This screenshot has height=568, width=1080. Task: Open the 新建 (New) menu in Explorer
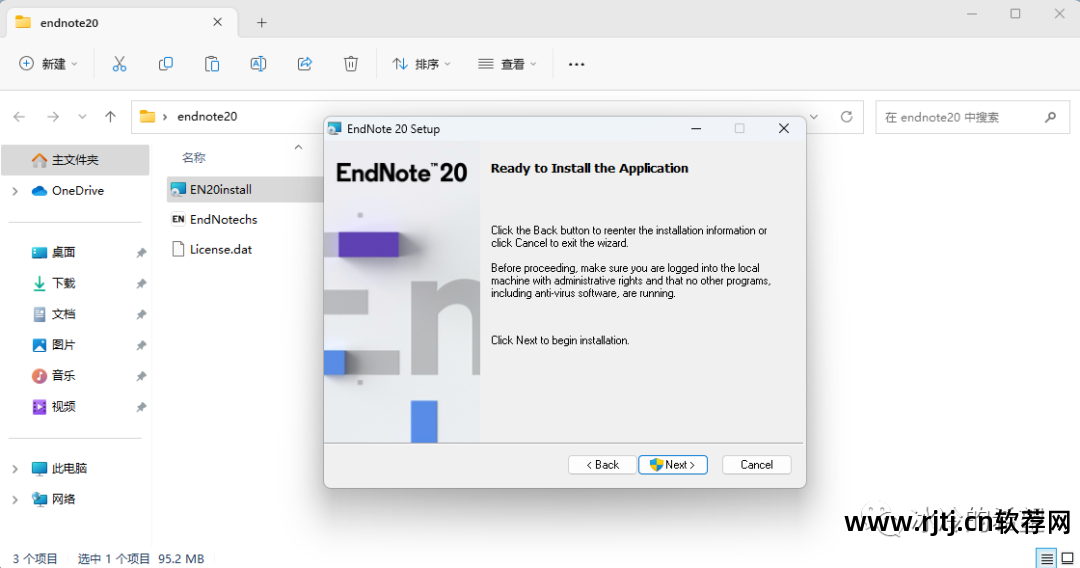[x=48, y=64]
